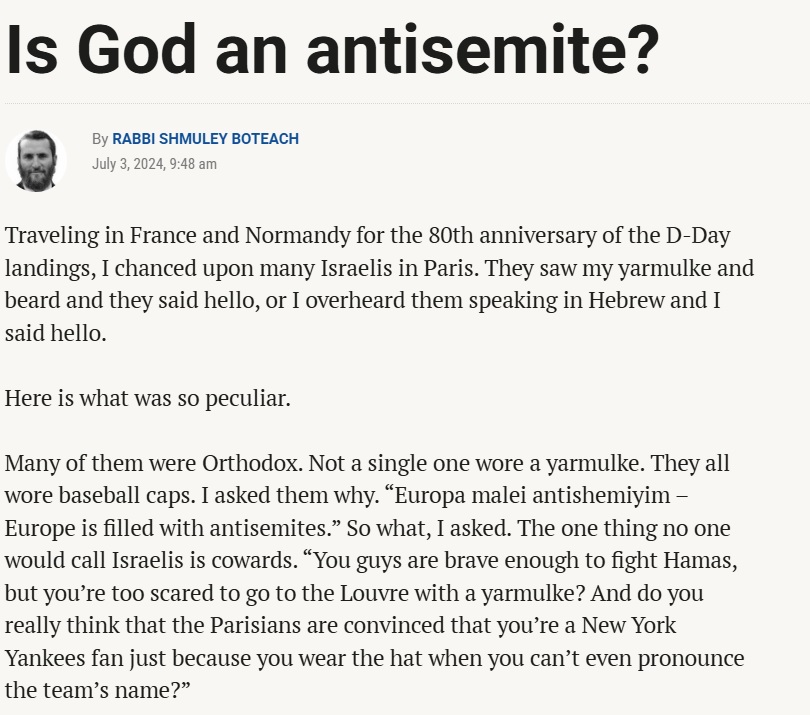
Task: Click the closing phrase "the team's name?"
Action: pyautogui.click(x=97, y=690)
